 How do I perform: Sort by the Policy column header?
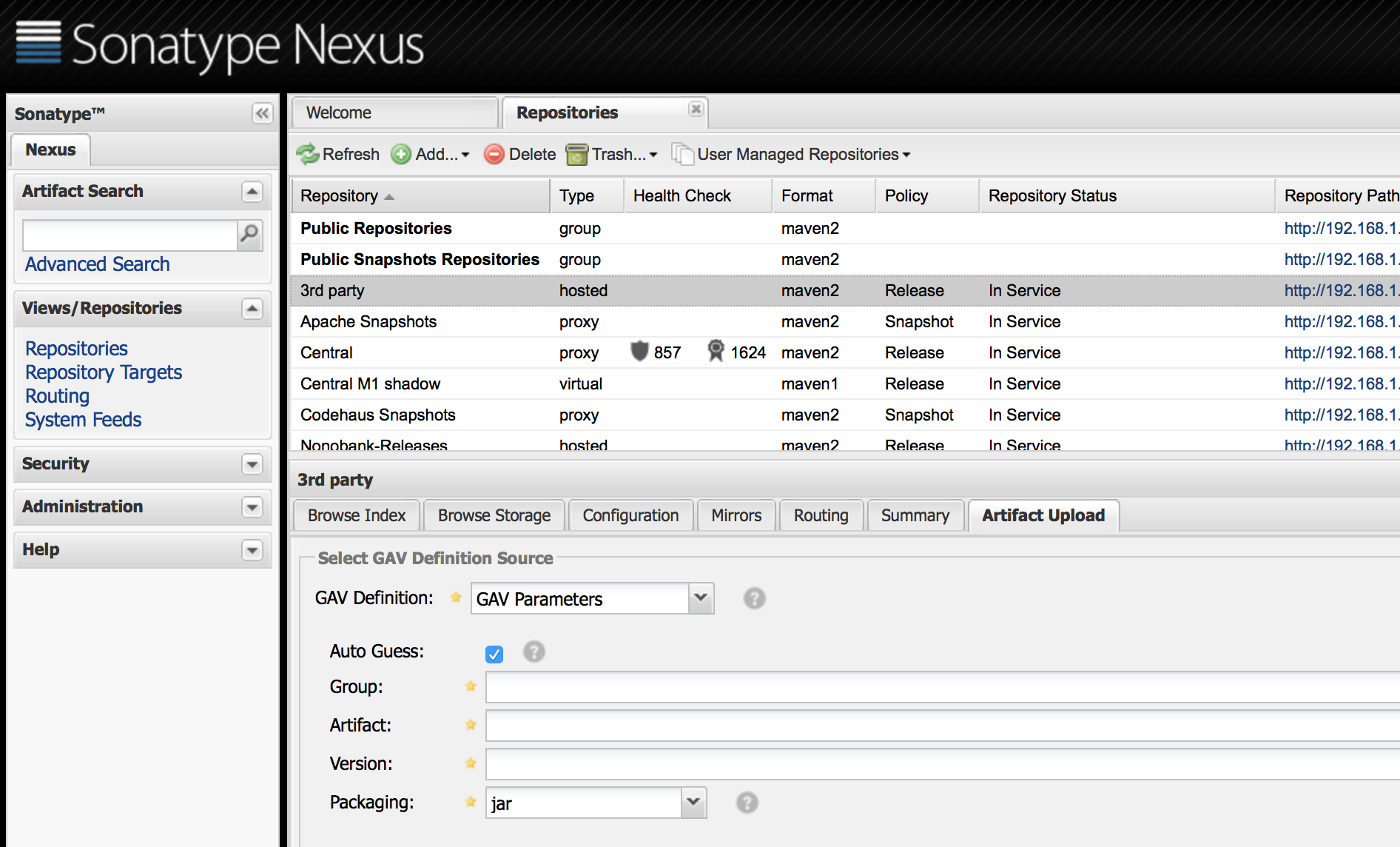[x=928, y=195]
